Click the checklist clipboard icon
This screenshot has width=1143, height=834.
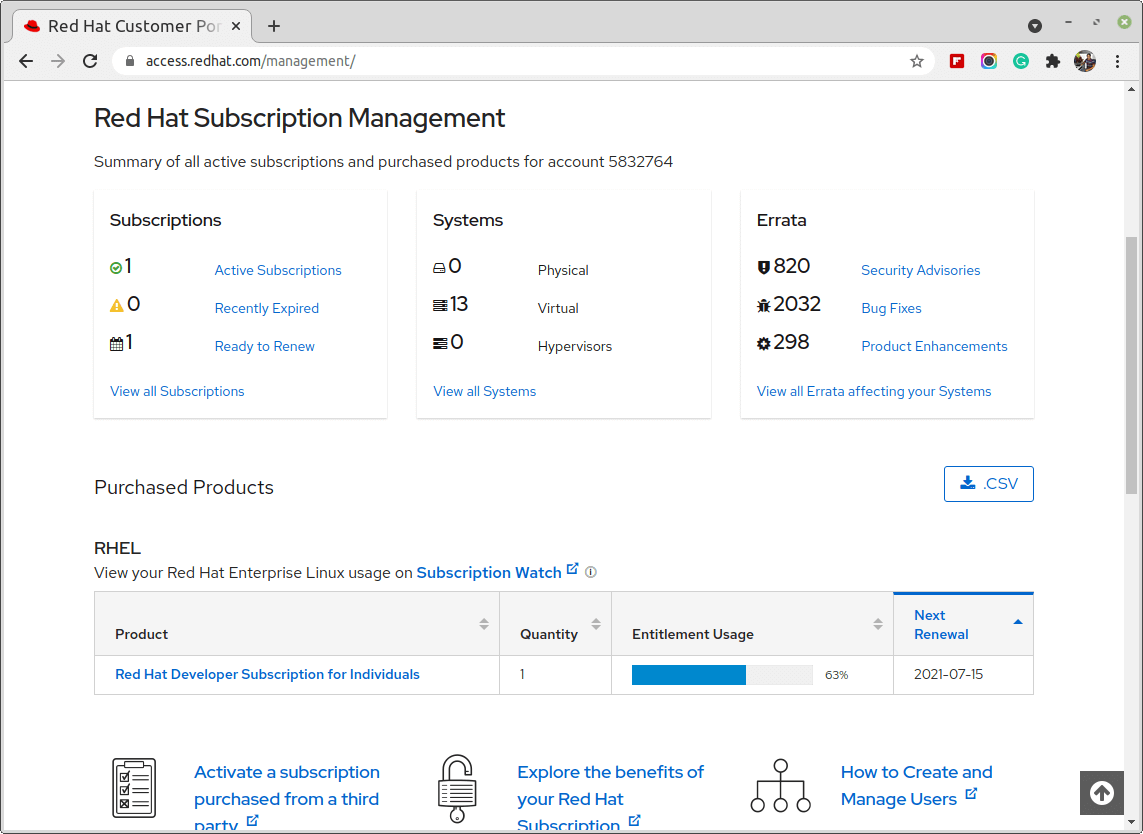134,788
